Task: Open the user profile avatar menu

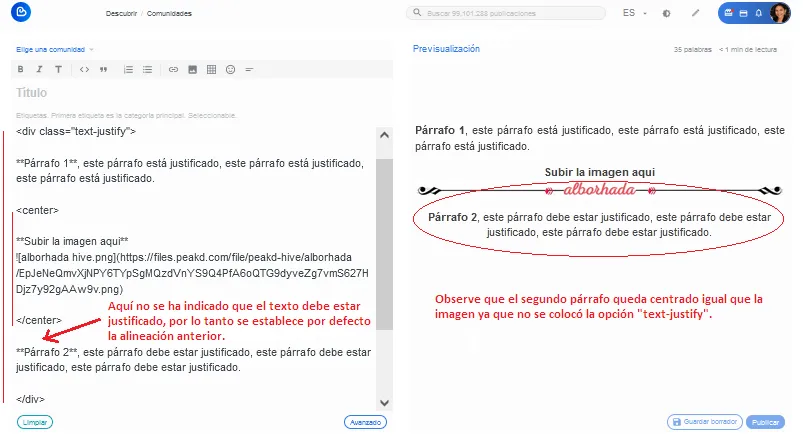Action: [779, 13]
